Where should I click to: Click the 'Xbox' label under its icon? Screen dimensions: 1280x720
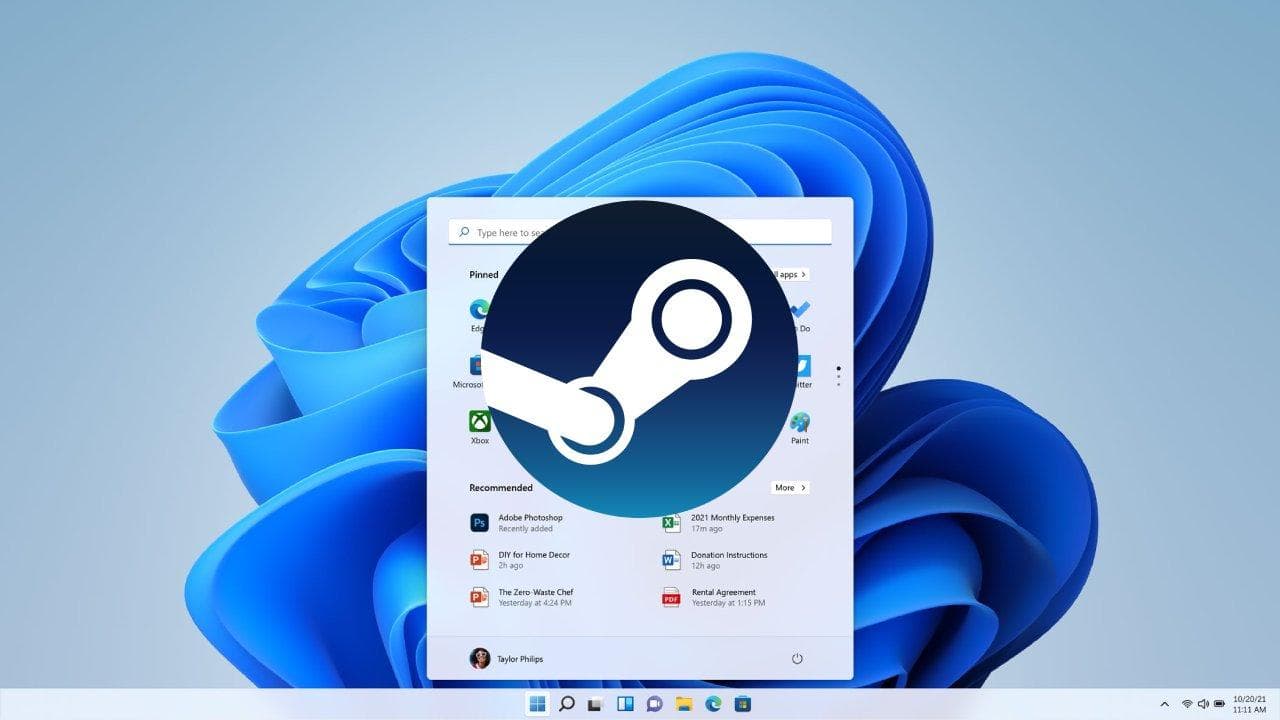[480, 441]
